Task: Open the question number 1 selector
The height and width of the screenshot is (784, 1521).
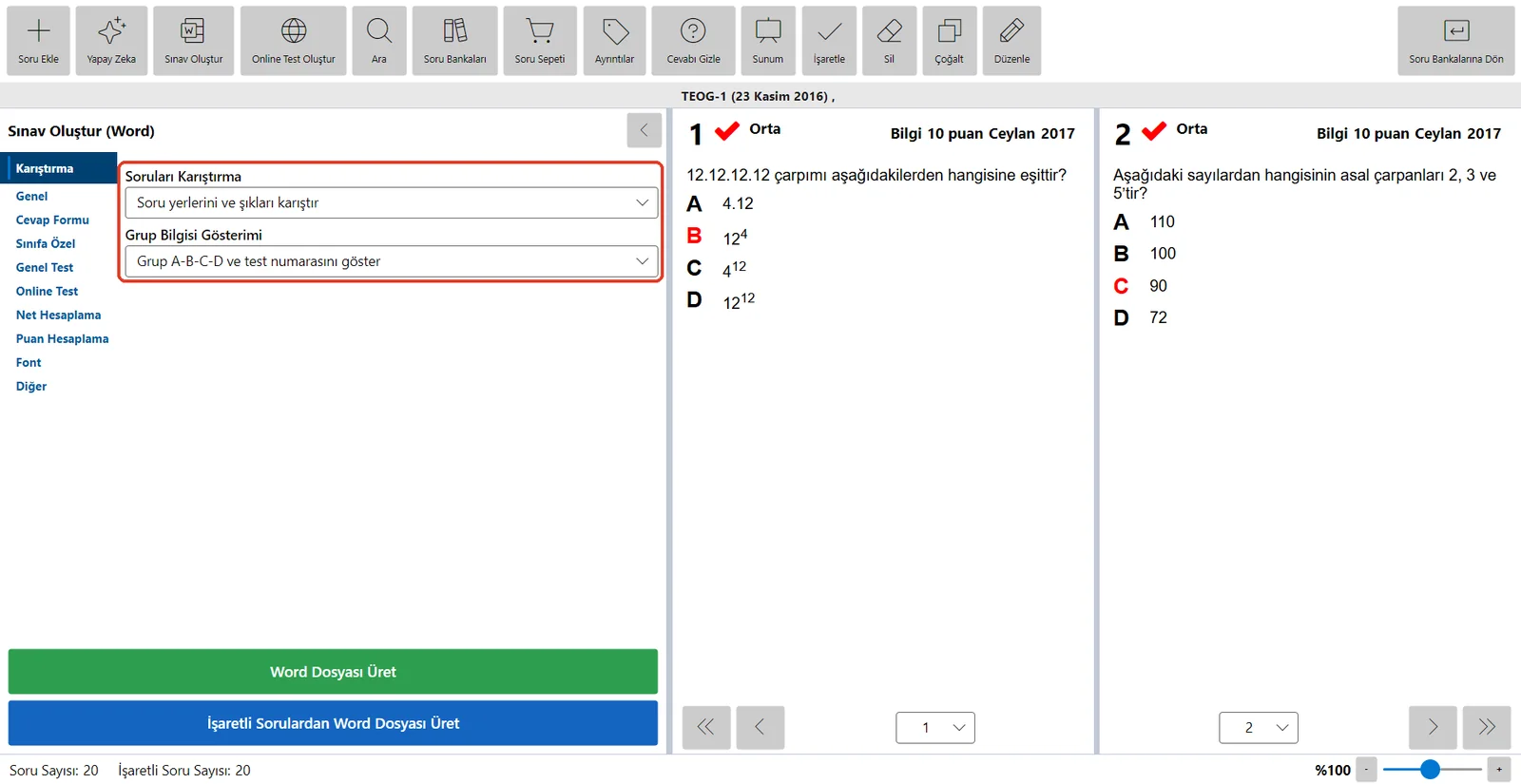Action: pyautogui.click(x=935, y=728)
